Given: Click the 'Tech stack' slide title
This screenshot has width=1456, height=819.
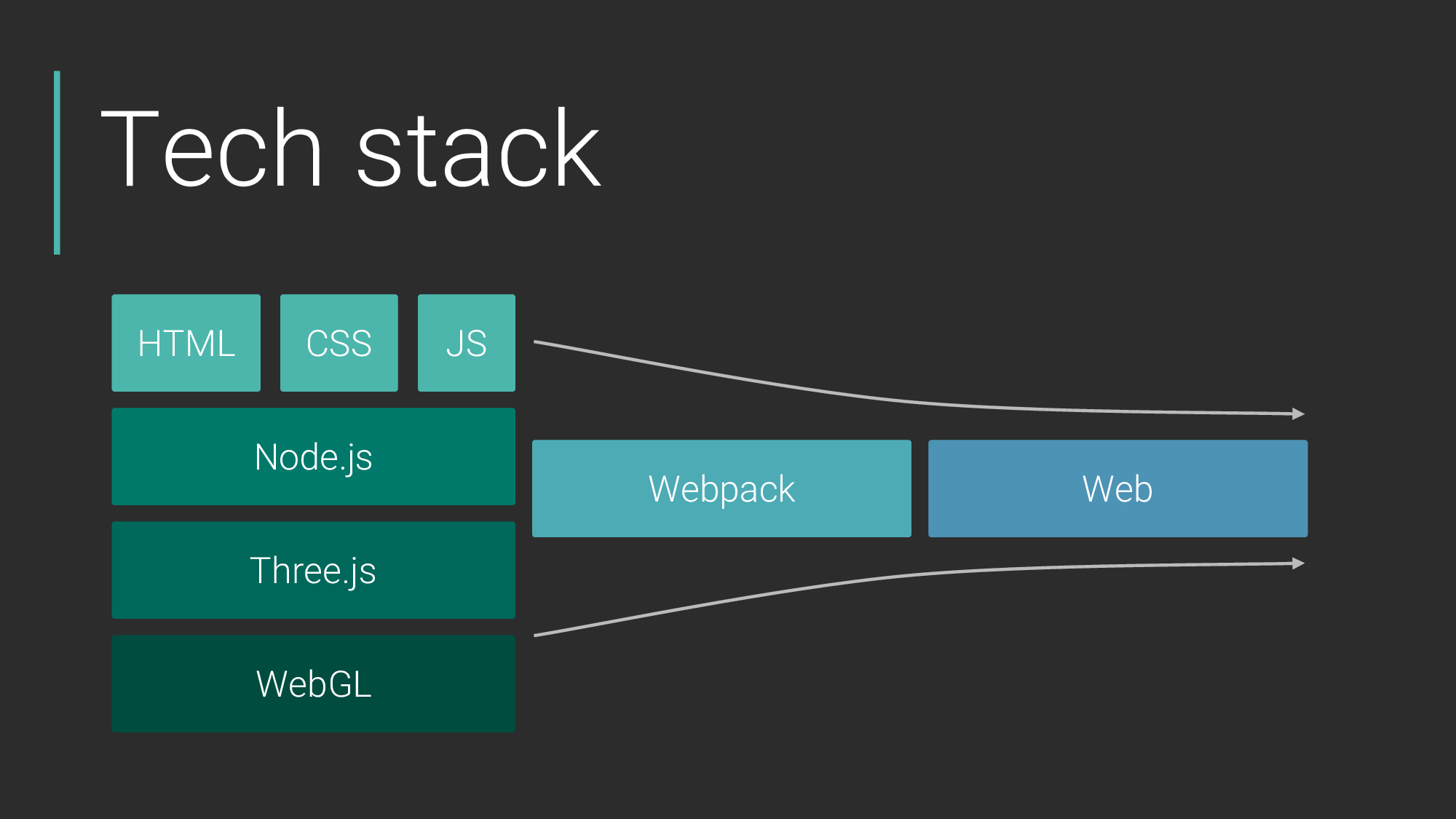Looking at the screenshot, I should point(351,149).
